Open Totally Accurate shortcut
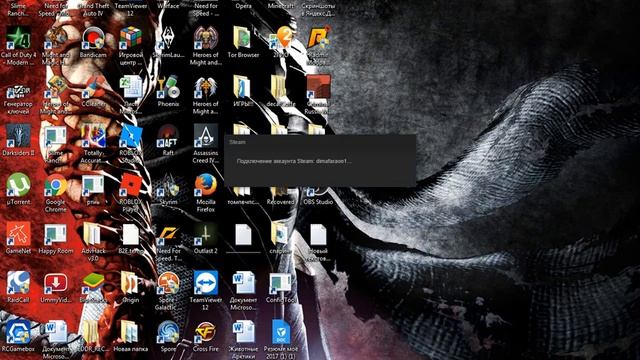The image size is (640, 360). [93, 137]
